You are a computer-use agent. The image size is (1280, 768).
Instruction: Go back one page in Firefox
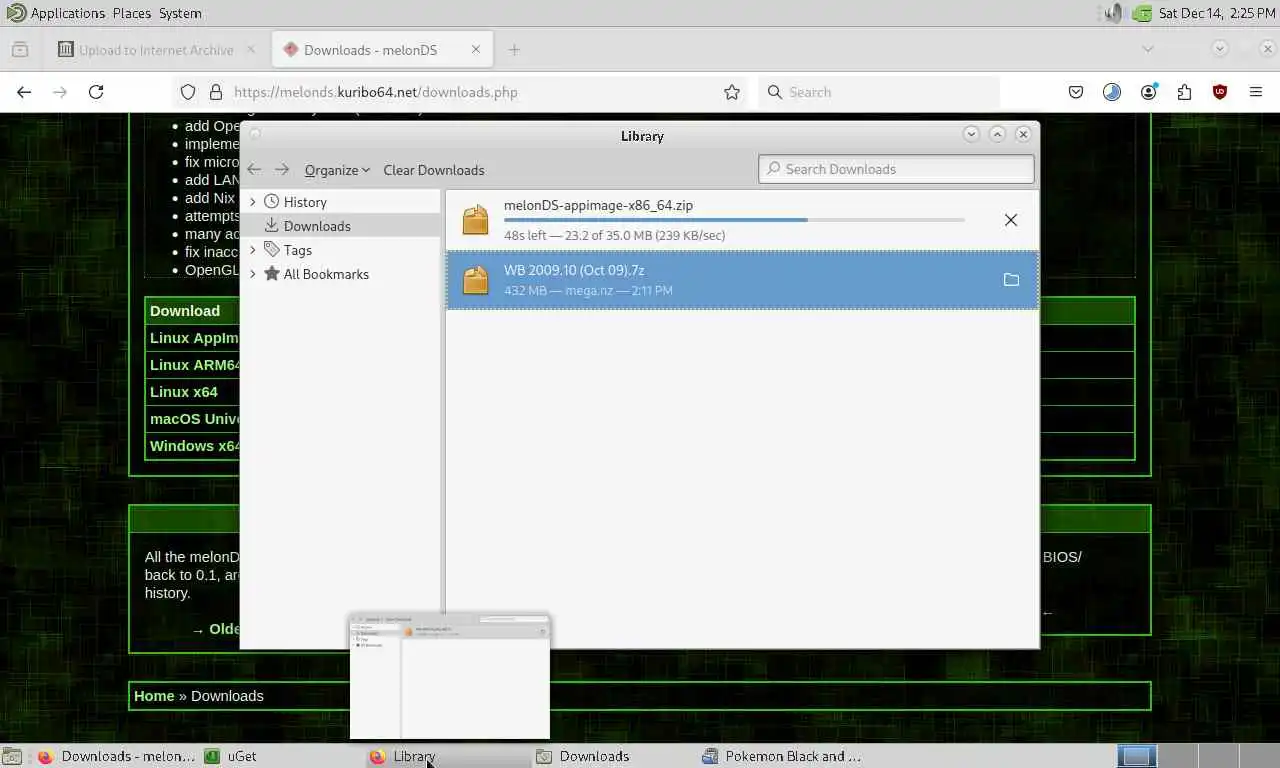pos(24,92)
